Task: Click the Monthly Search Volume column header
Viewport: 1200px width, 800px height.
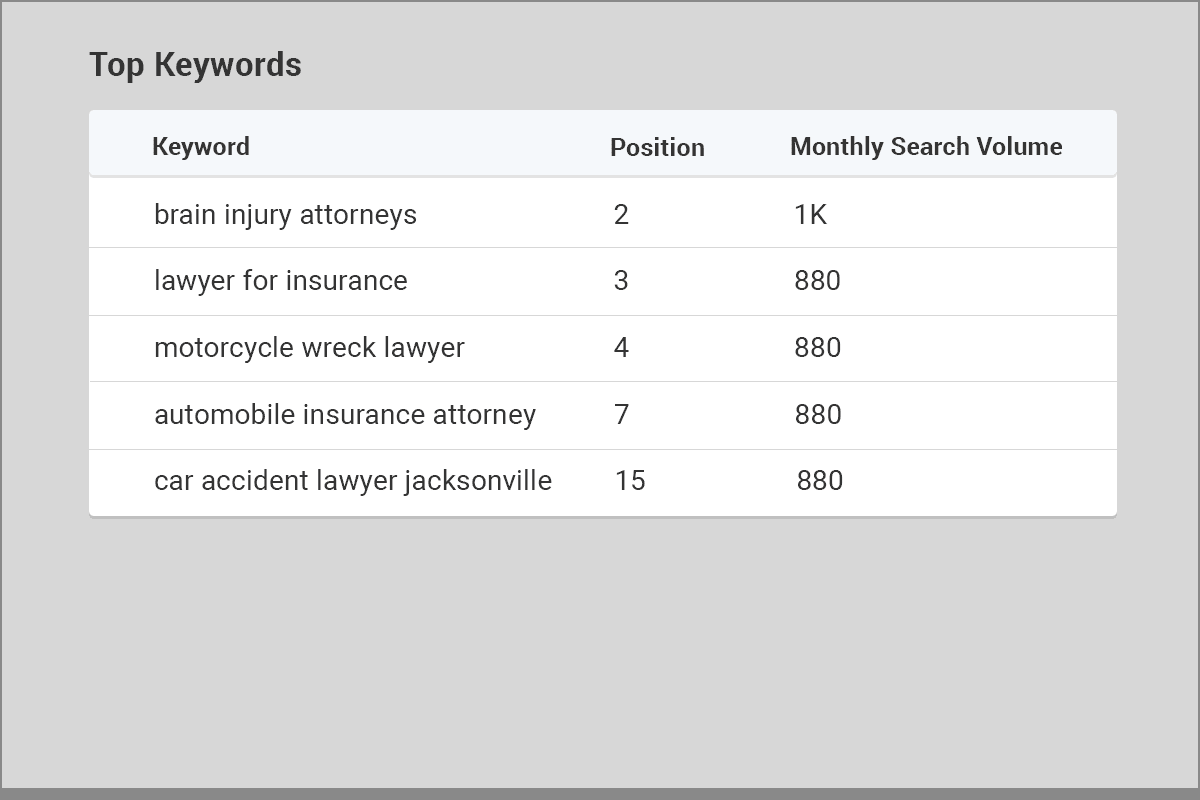Action: (926, 147)
